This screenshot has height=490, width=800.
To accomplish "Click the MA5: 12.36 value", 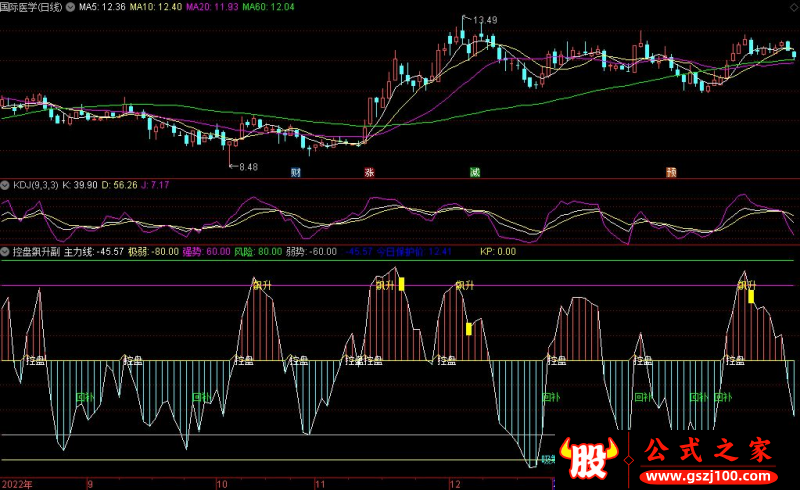I will [102, 7].
